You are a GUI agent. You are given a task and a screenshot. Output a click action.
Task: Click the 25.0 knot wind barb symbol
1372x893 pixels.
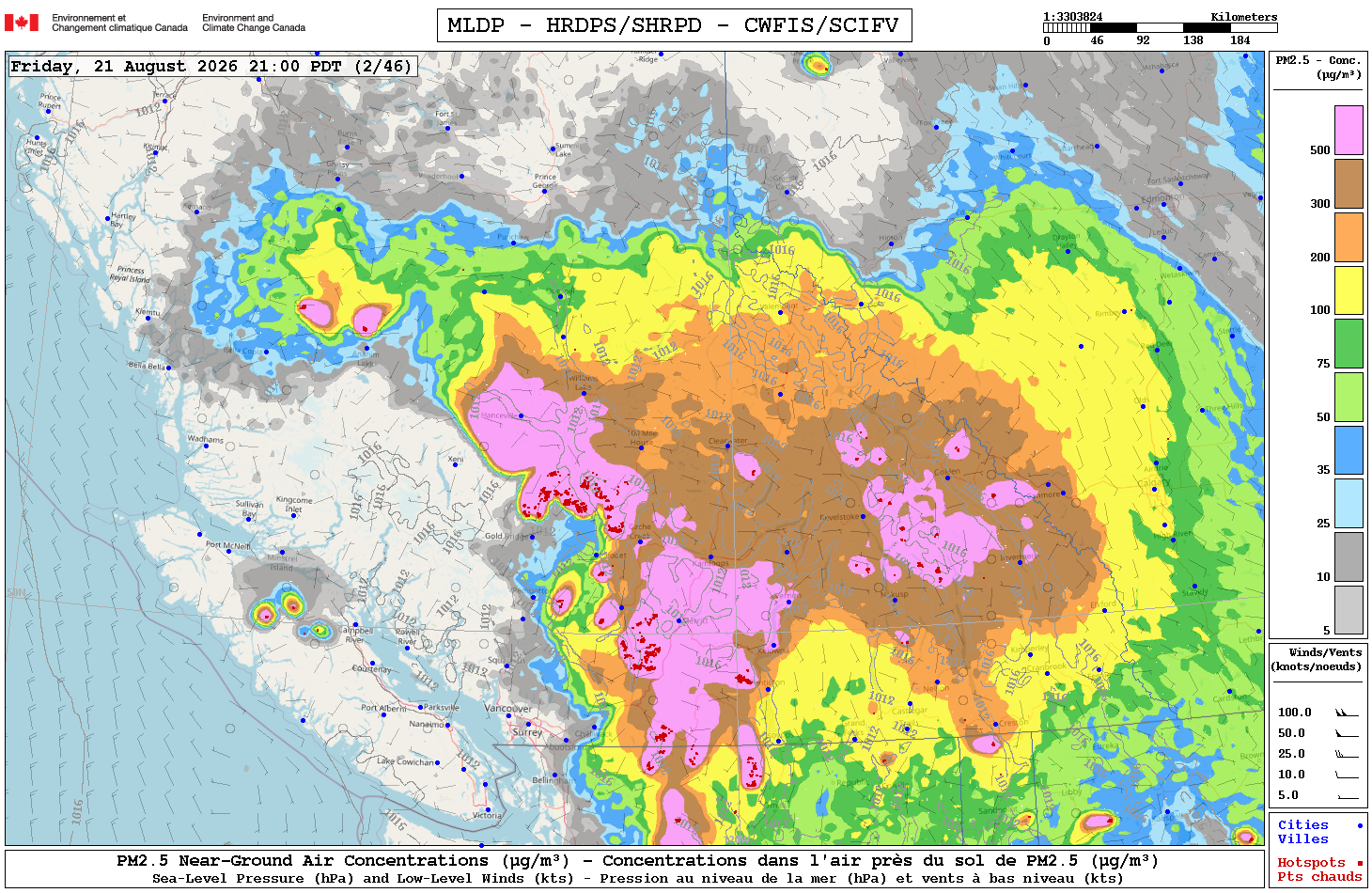click(1347, 754)
